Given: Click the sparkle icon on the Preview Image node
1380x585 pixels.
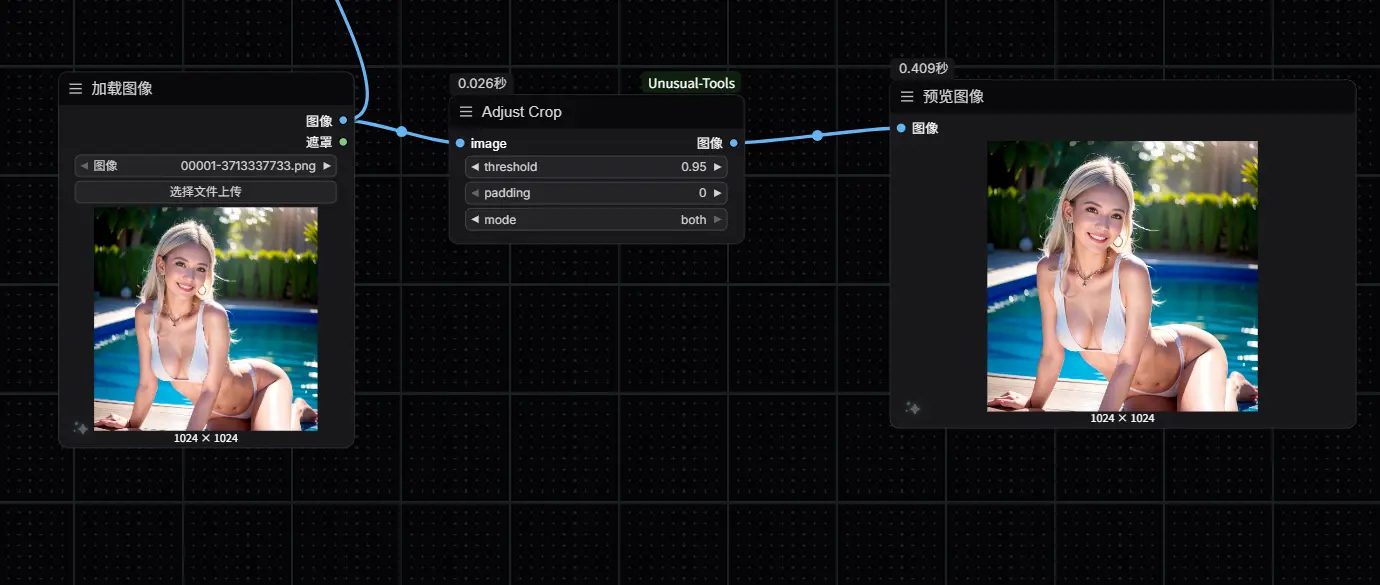Looking at the screenshot, I should click(911, 408).
